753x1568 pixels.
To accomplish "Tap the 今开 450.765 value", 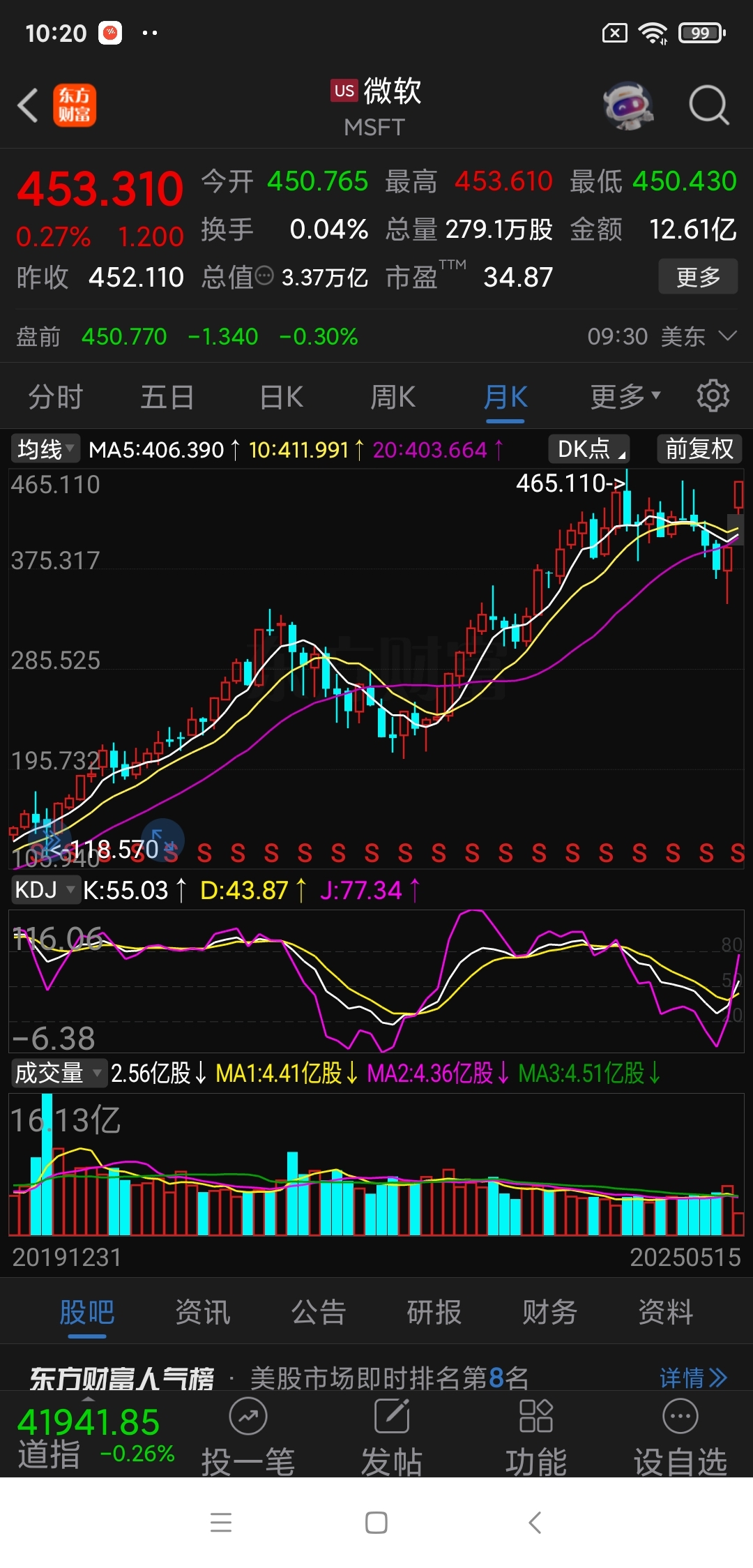I will coord(318,181).
